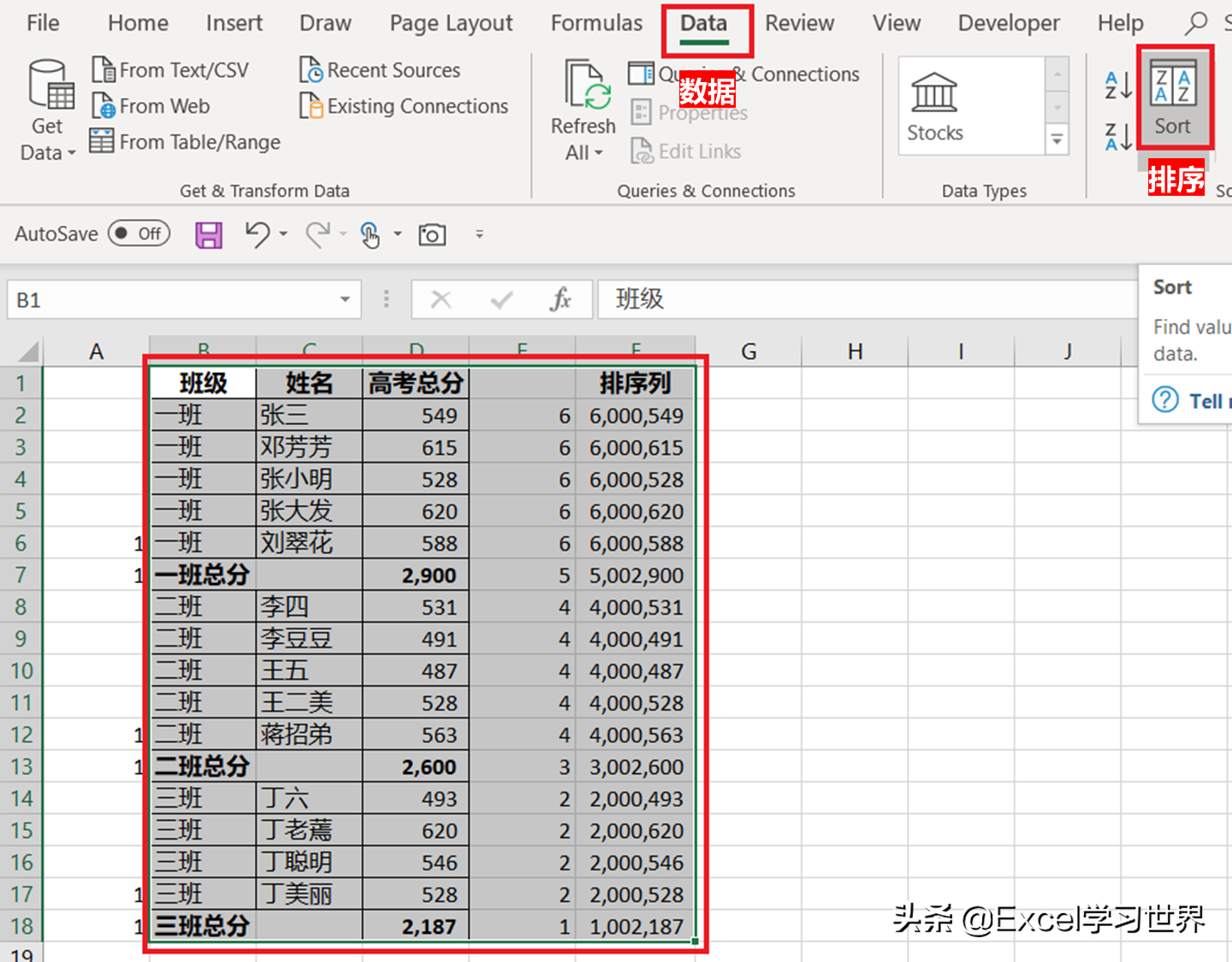Switch to the Page Layout tab
The height and width of the screenshot is (962, 1232).
[x=451, y=23]
